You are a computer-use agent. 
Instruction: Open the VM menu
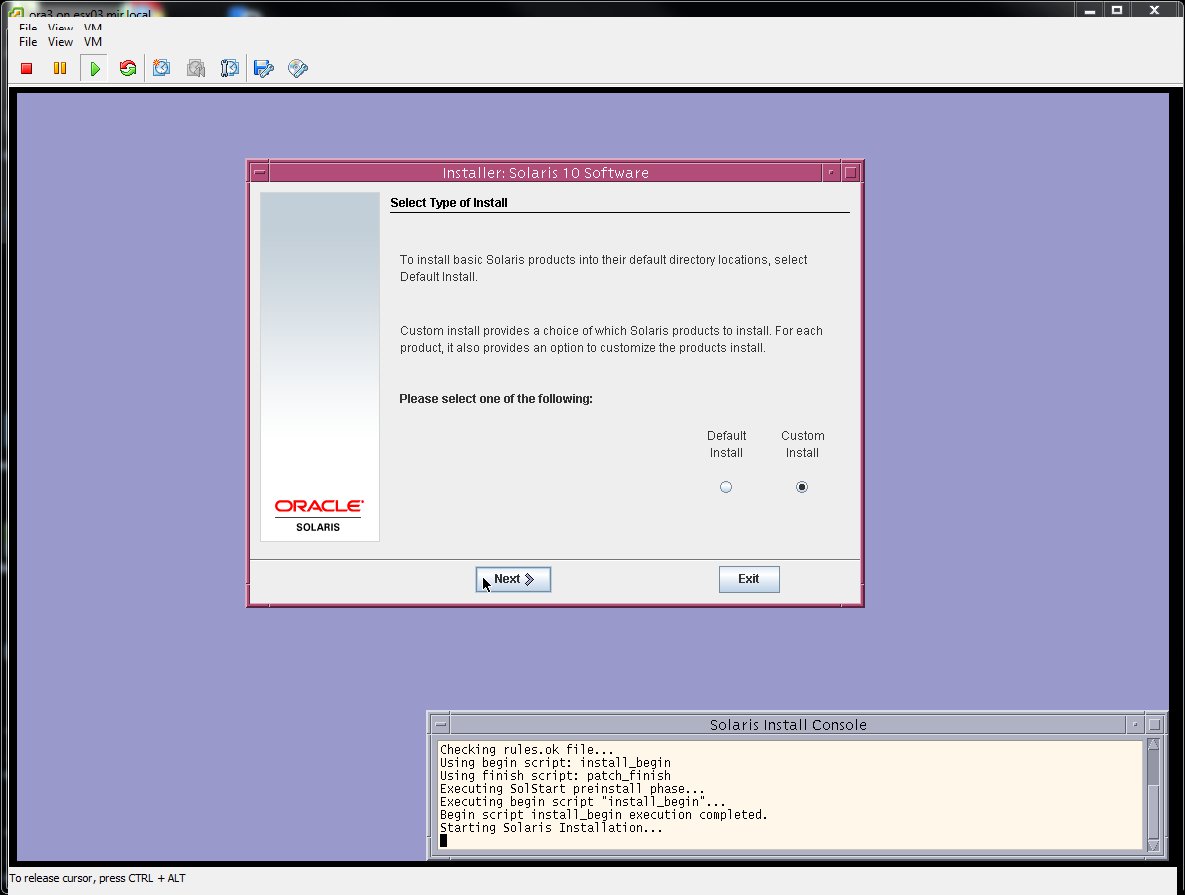(93, 42)
